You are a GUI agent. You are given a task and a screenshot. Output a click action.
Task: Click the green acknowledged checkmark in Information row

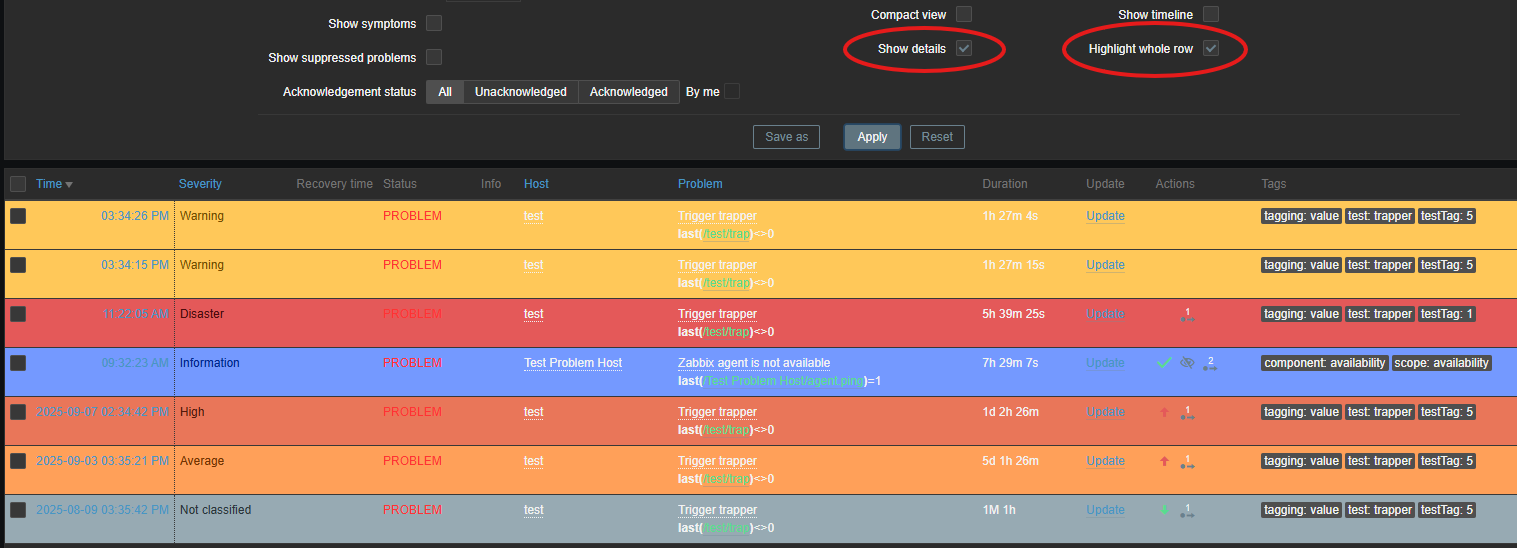point(1163,363)
